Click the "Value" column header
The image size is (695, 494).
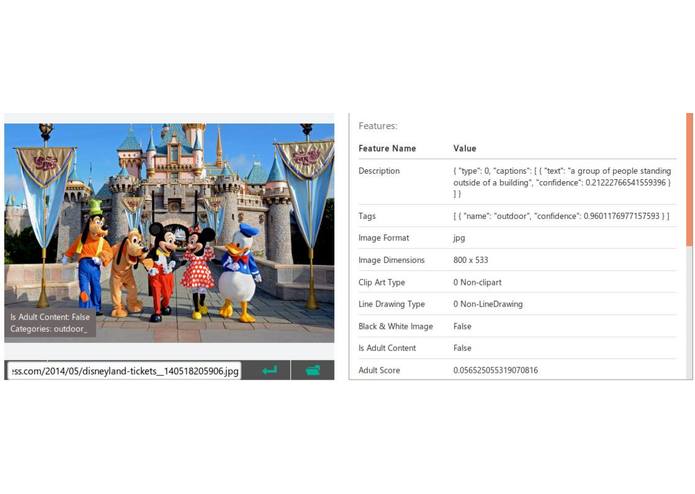tap(465, 148)
